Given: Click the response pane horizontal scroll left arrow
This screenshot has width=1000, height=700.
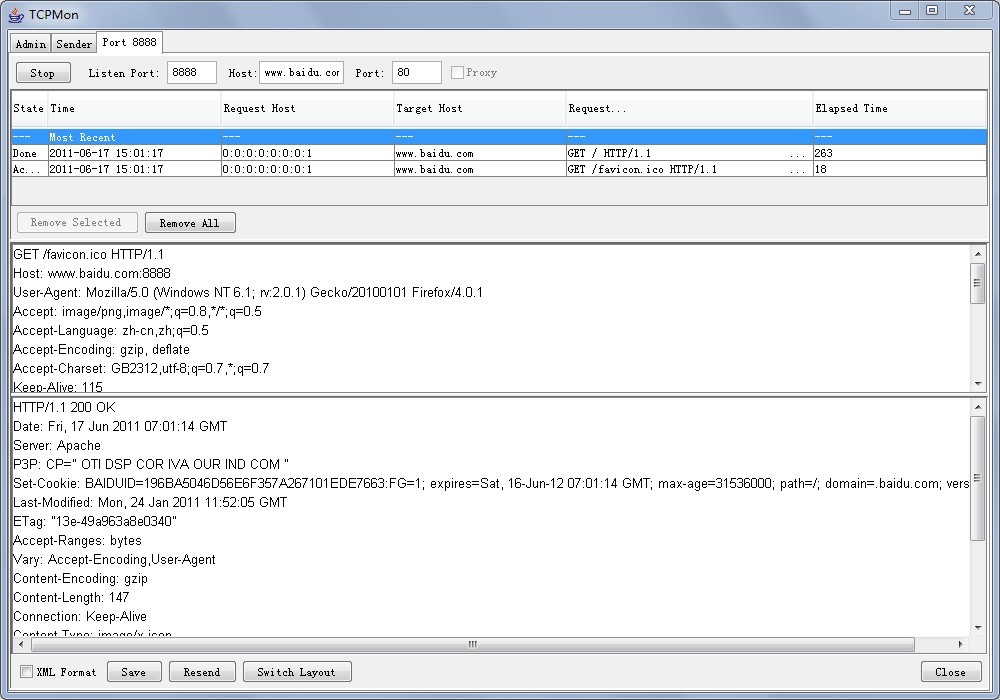Looking at the screenshot, I should click(x=21, y=645).
